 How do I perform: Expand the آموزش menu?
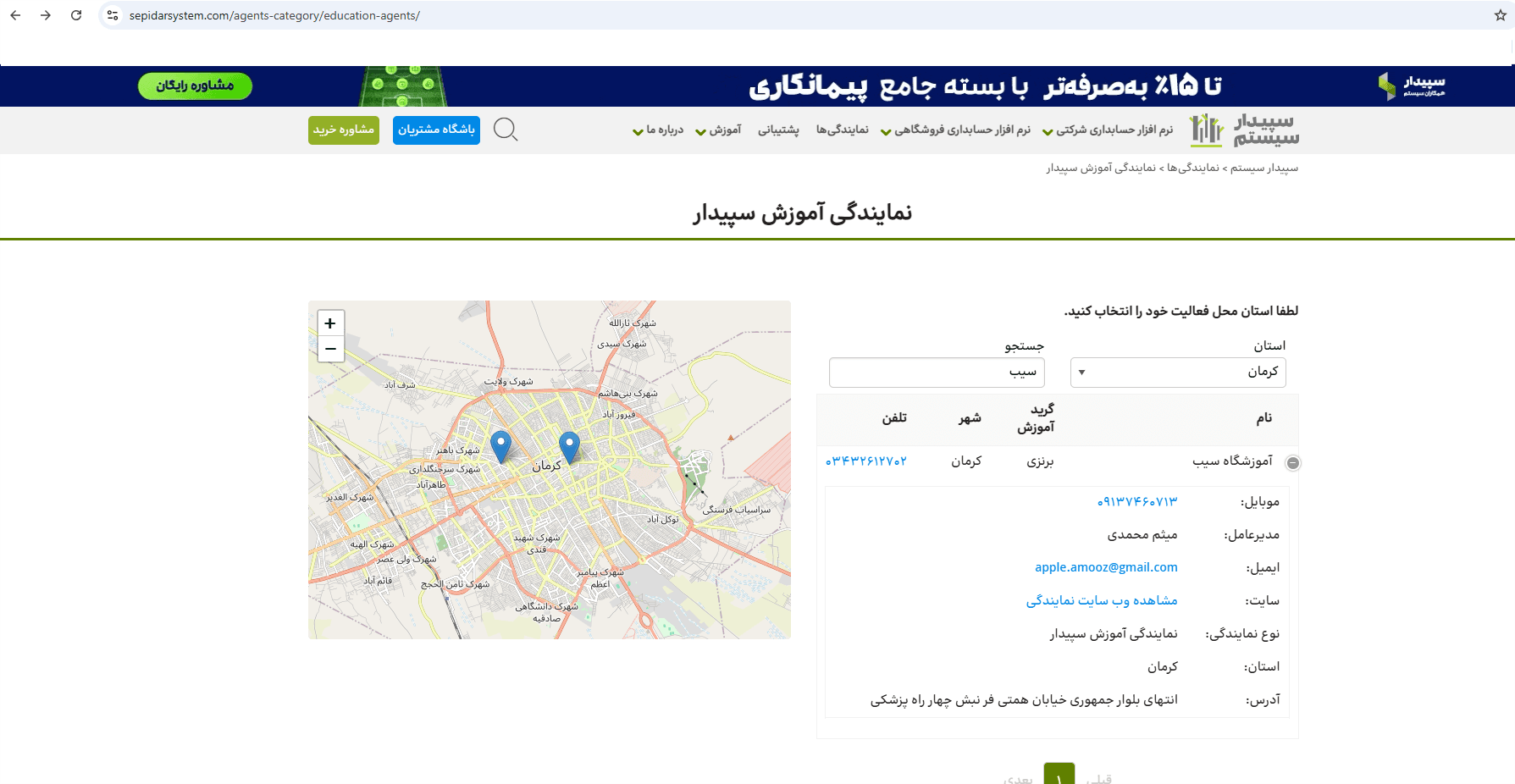718,130
